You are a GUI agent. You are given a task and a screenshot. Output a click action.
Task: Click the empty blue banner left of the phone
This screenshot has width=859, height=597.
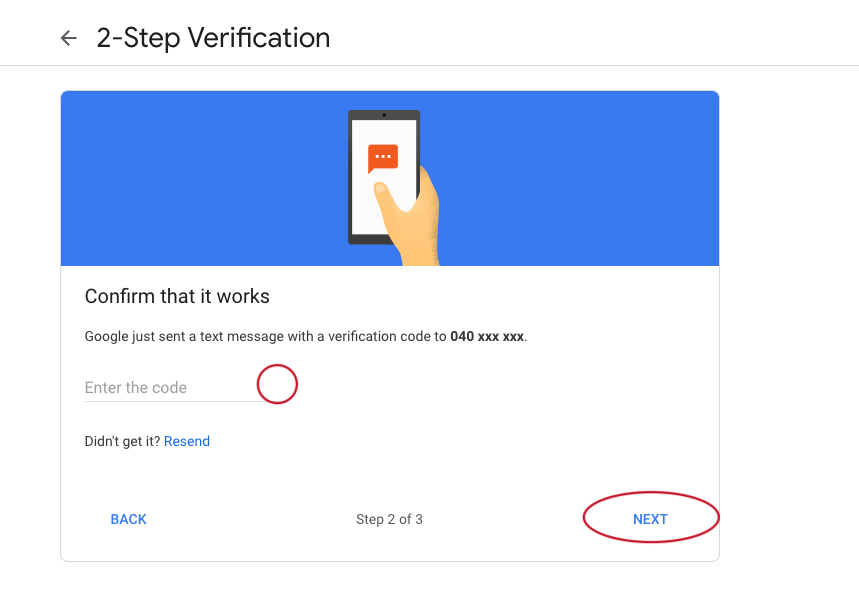[x=203, y=178]
